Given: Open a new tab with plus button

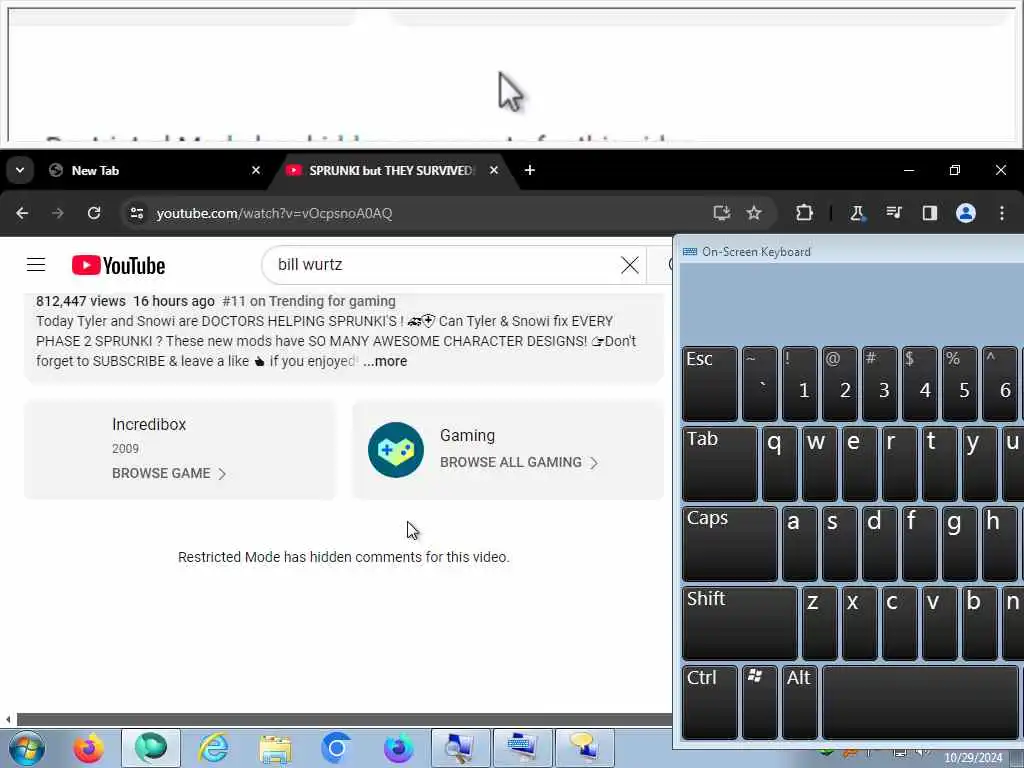Looking at the screenshot, I should pyautogui.click(x=530, y=170).
